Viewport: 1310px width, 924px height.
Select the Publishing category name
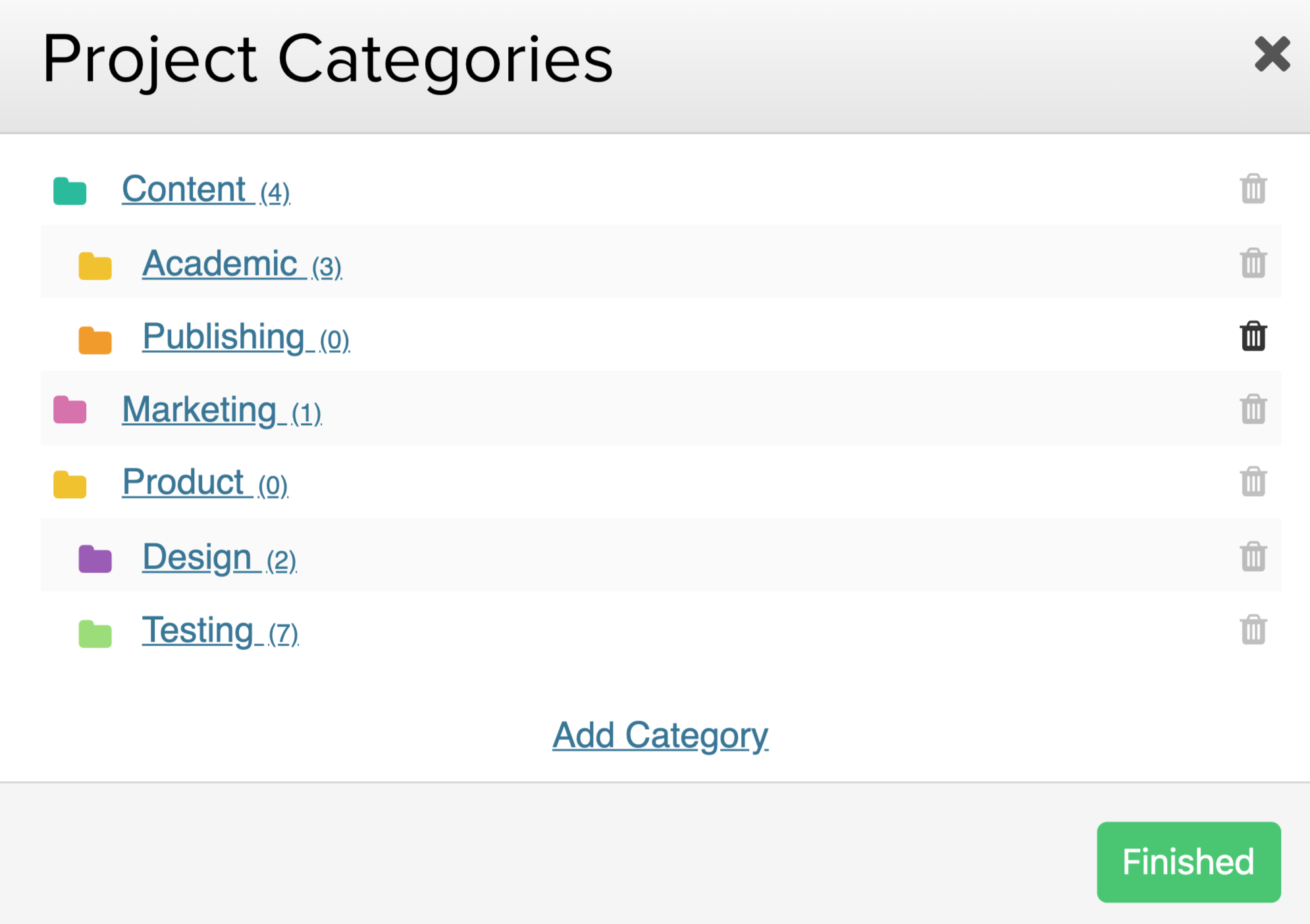click(x=224, y=337)
